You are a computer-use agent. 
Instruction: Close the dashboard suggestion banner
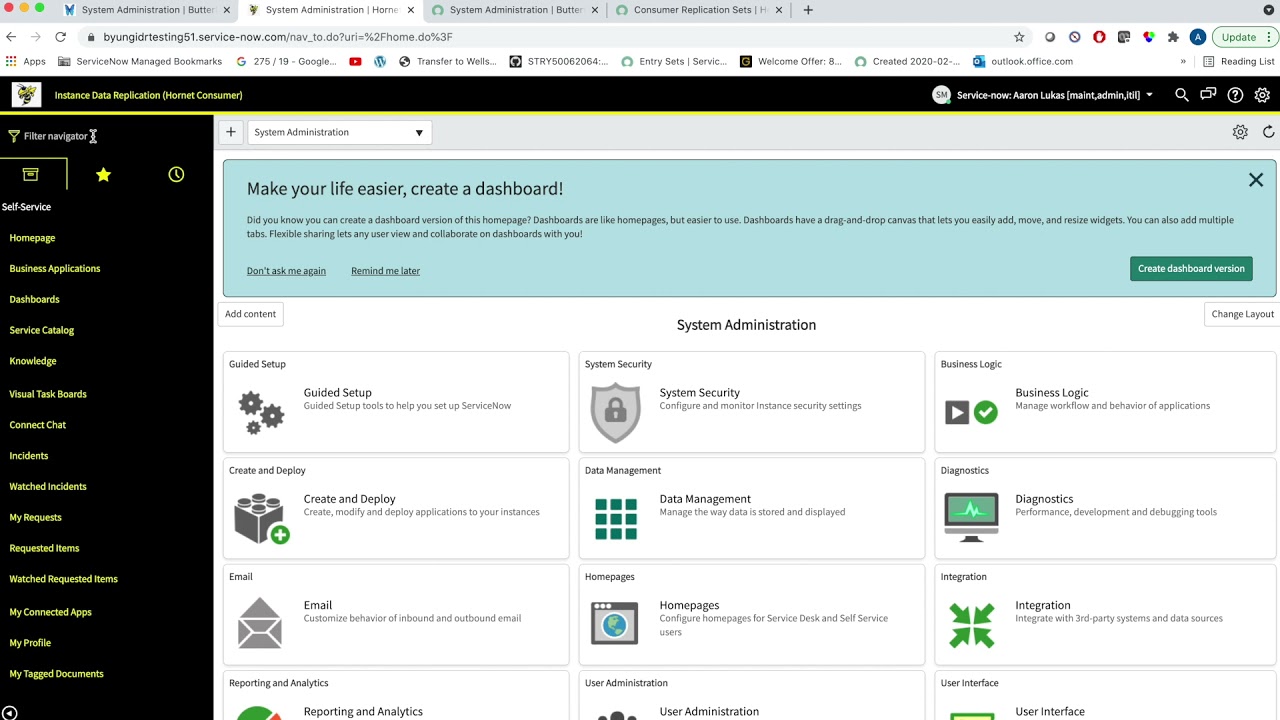tap(1256, 180)
